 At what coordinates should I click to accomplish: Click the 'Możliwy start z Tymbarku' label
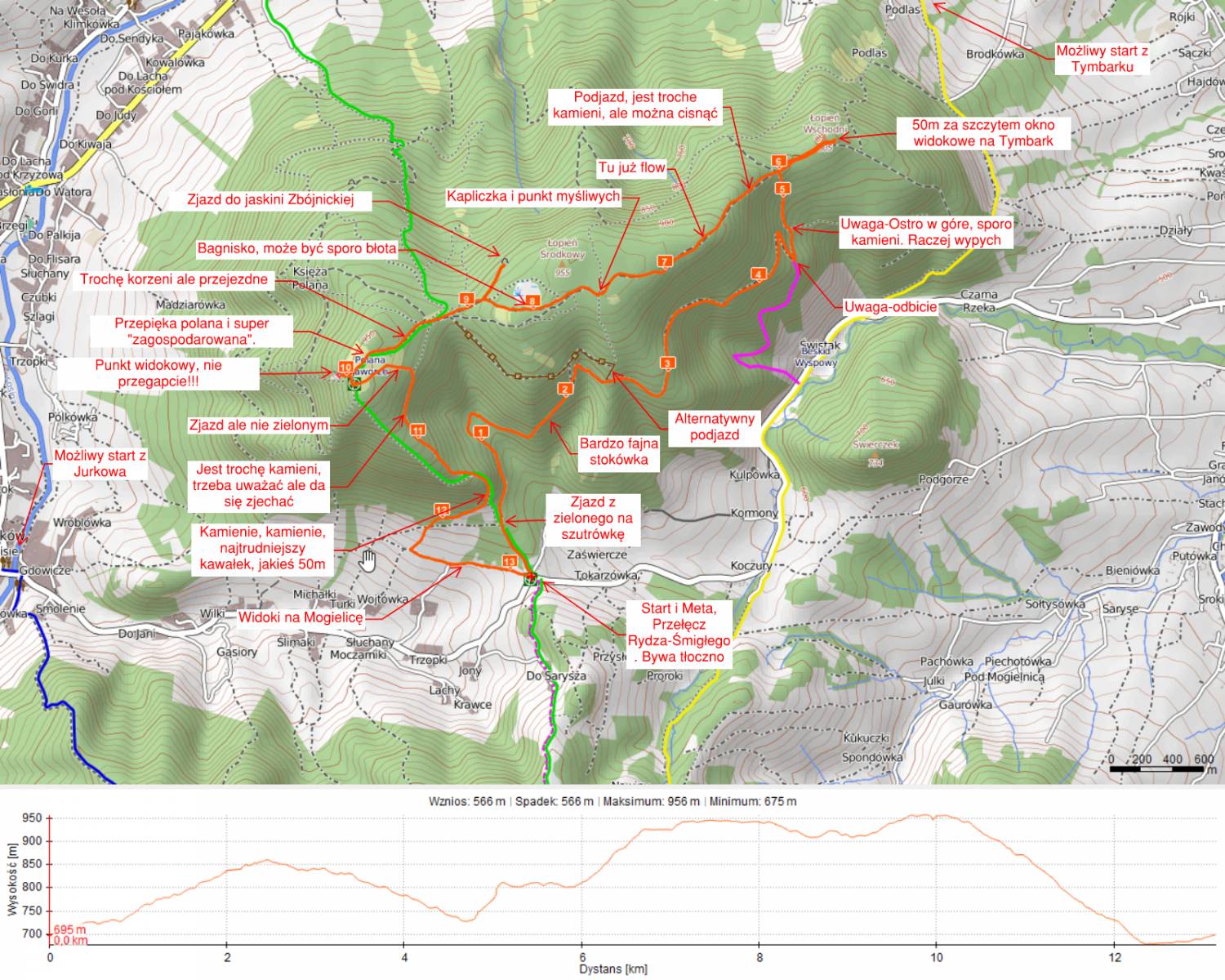(1102, 59)
